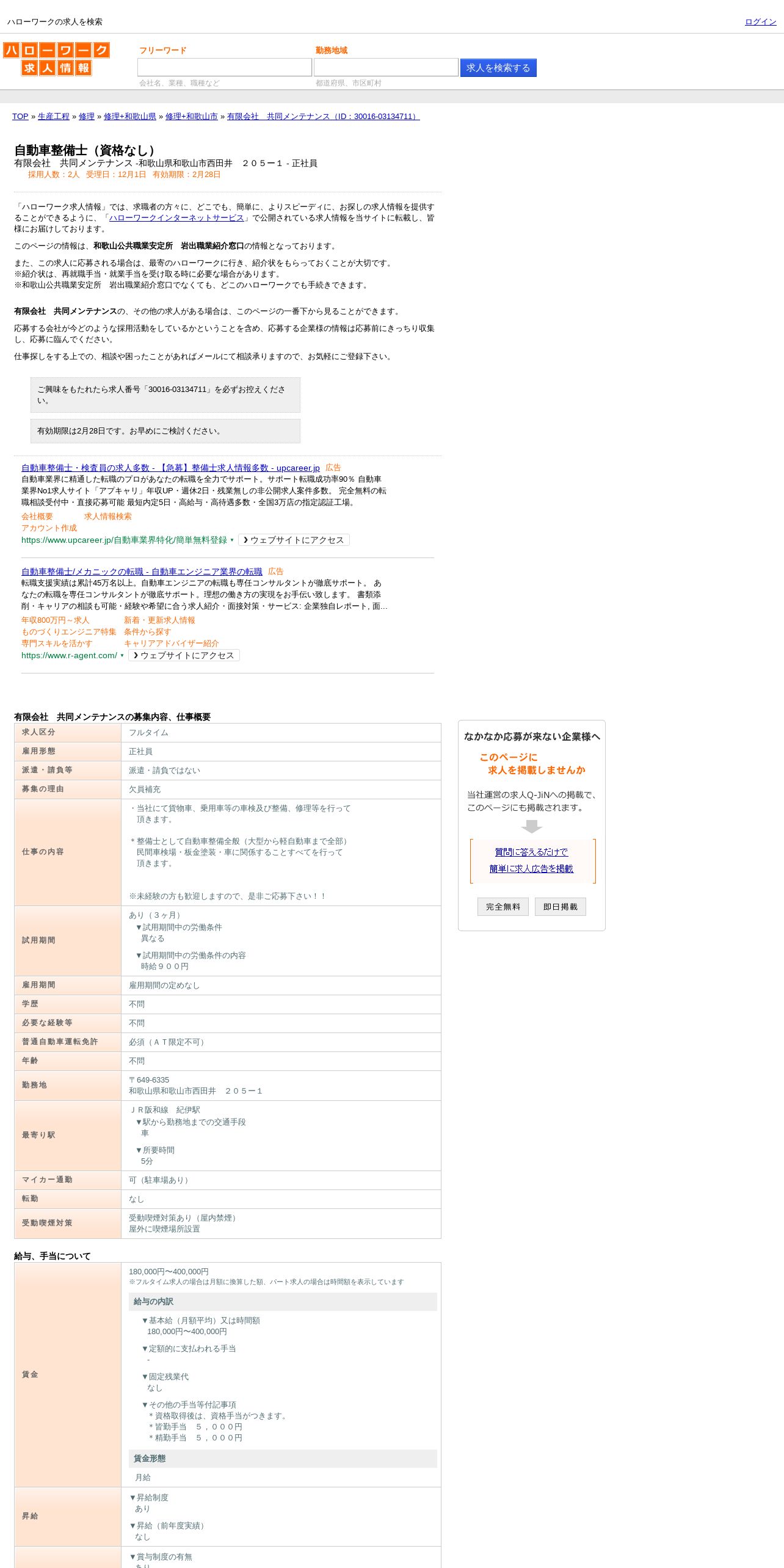Click the 求人情報検索 ad sitelink
Image resolution: width=784 pixels, height=1568 pixels.
coord(108,517)
